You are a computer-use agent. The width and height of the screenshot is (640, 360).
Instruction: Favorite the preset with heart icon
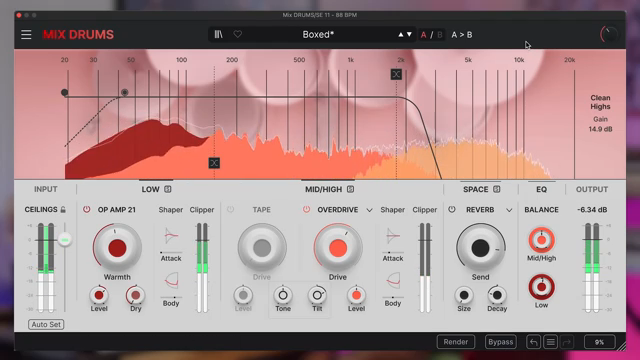coord(238,35)
